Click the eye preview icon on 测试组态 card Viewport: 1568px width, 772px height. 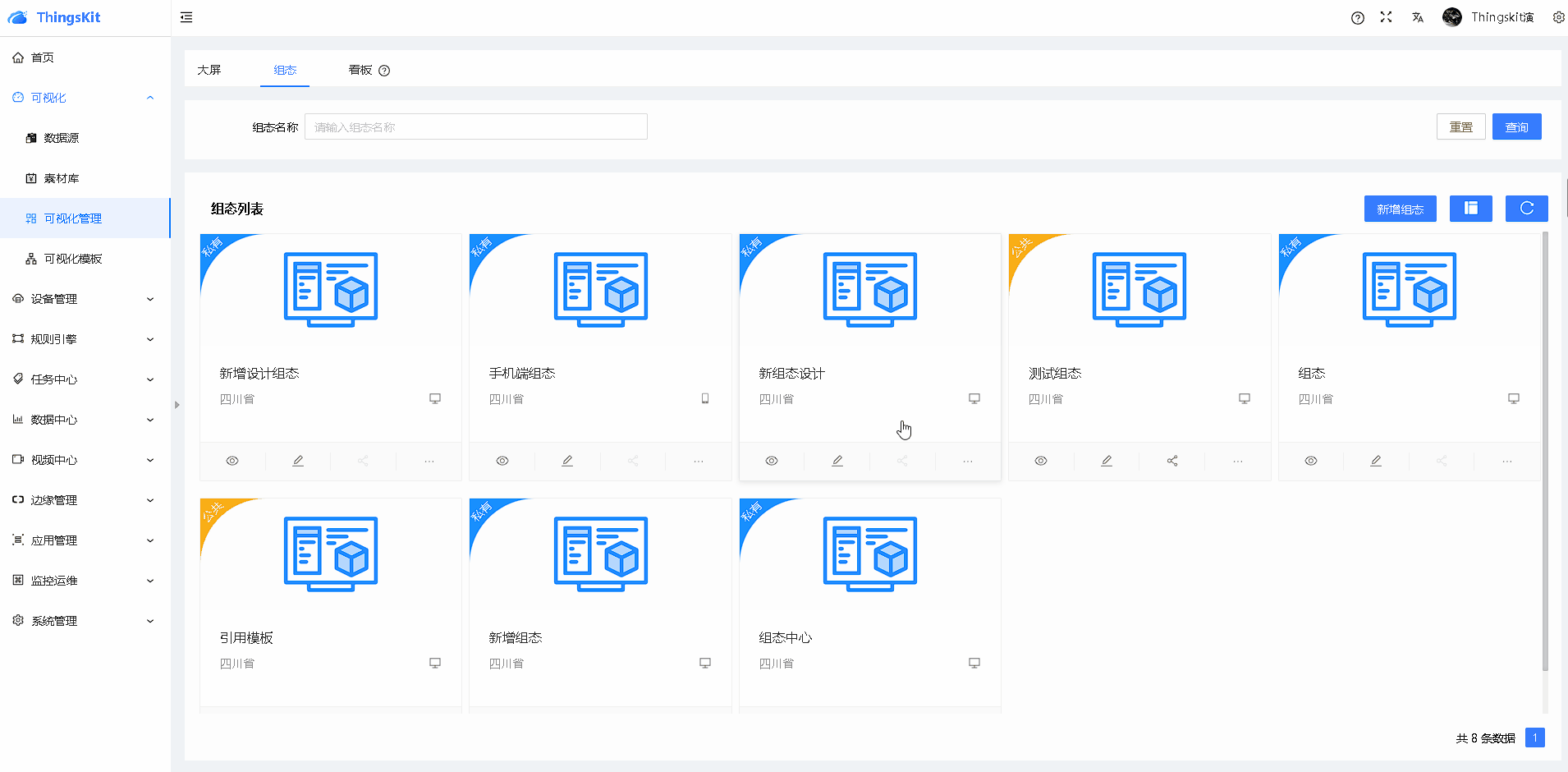[1041, 461]
